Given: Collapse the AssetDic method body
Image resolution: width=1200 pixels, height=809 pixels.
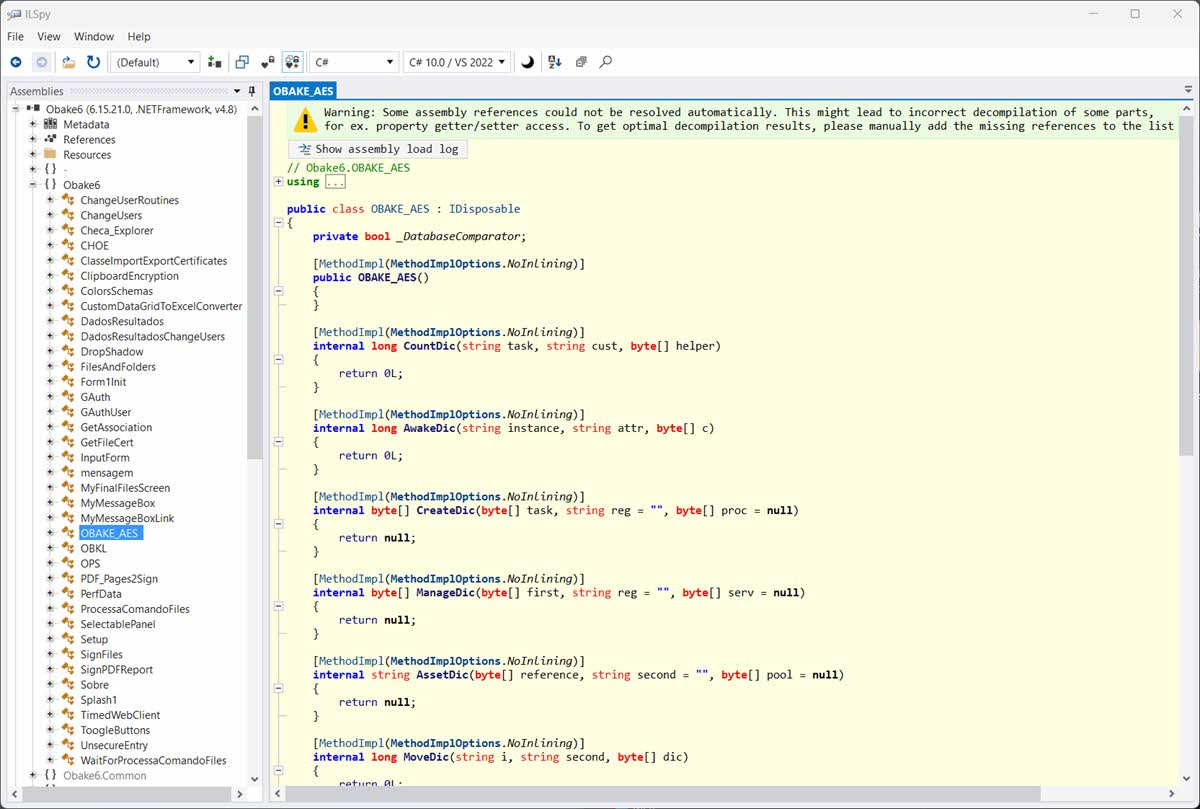Looking at the screenshot, I should click(278, 688).
